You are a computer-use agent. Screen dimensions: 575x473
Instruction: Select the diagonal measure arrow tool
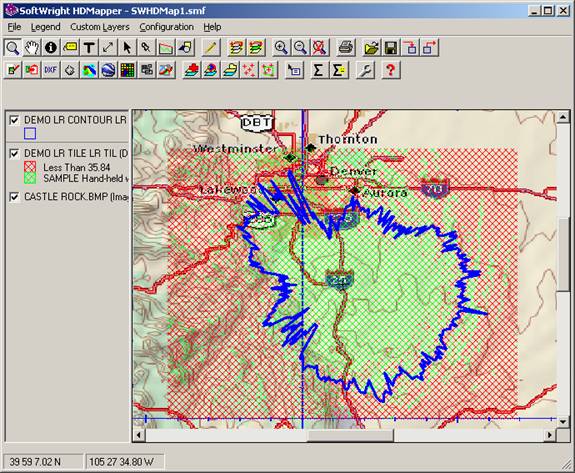click(108, 48)
